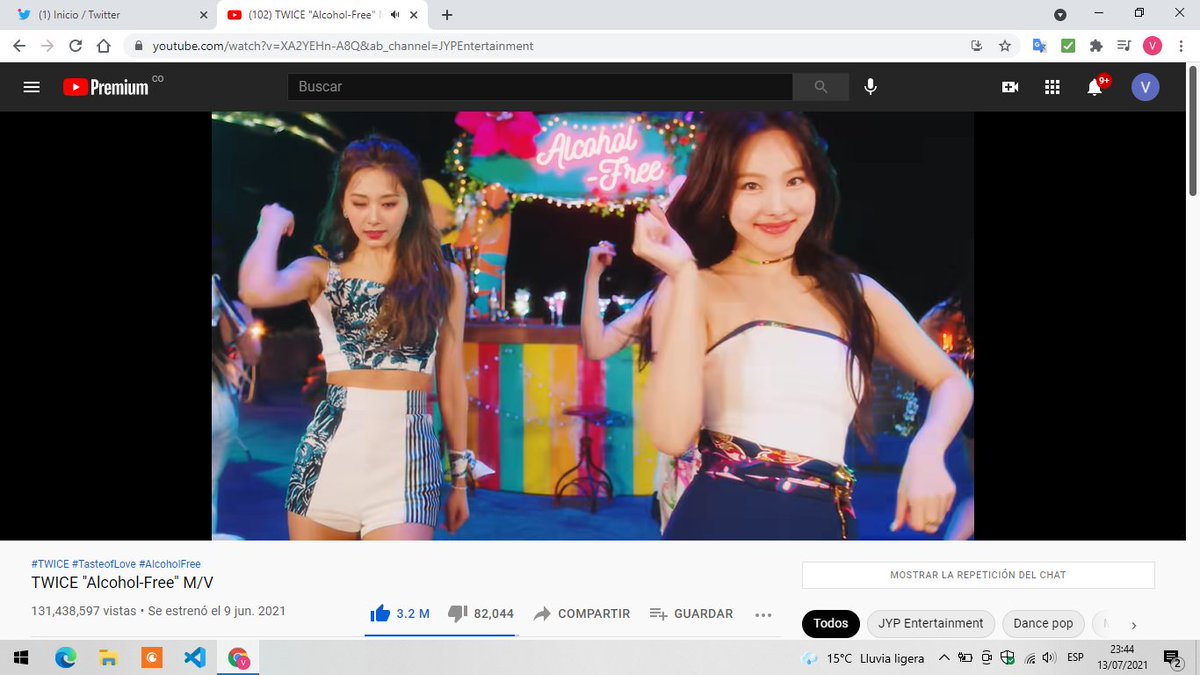
Task: Go back in browser history
Action: pyautogui.click(x=19, y=46)
